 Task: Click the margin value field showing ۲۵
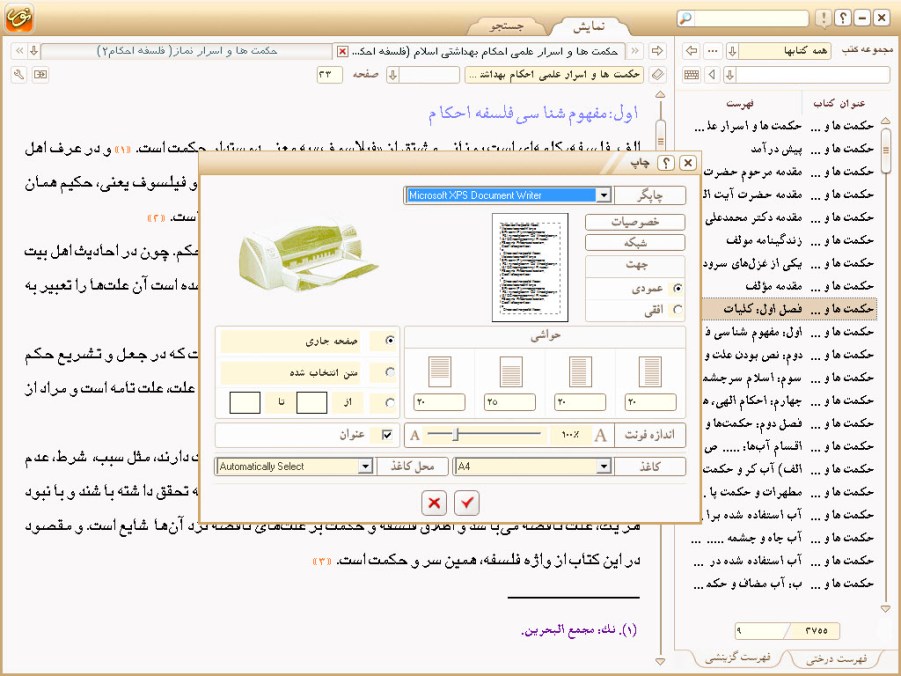coord(510,402)
